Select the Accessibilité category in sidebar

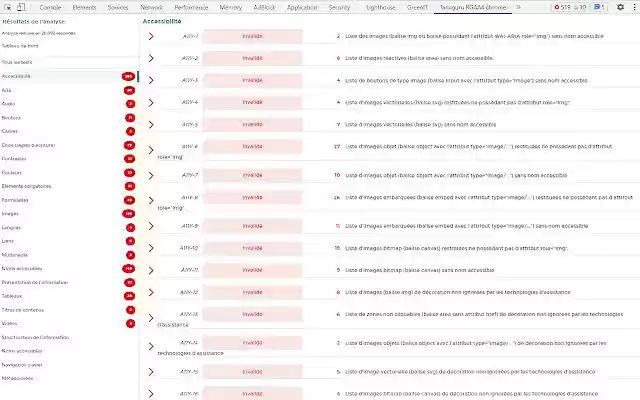(69, 76)
